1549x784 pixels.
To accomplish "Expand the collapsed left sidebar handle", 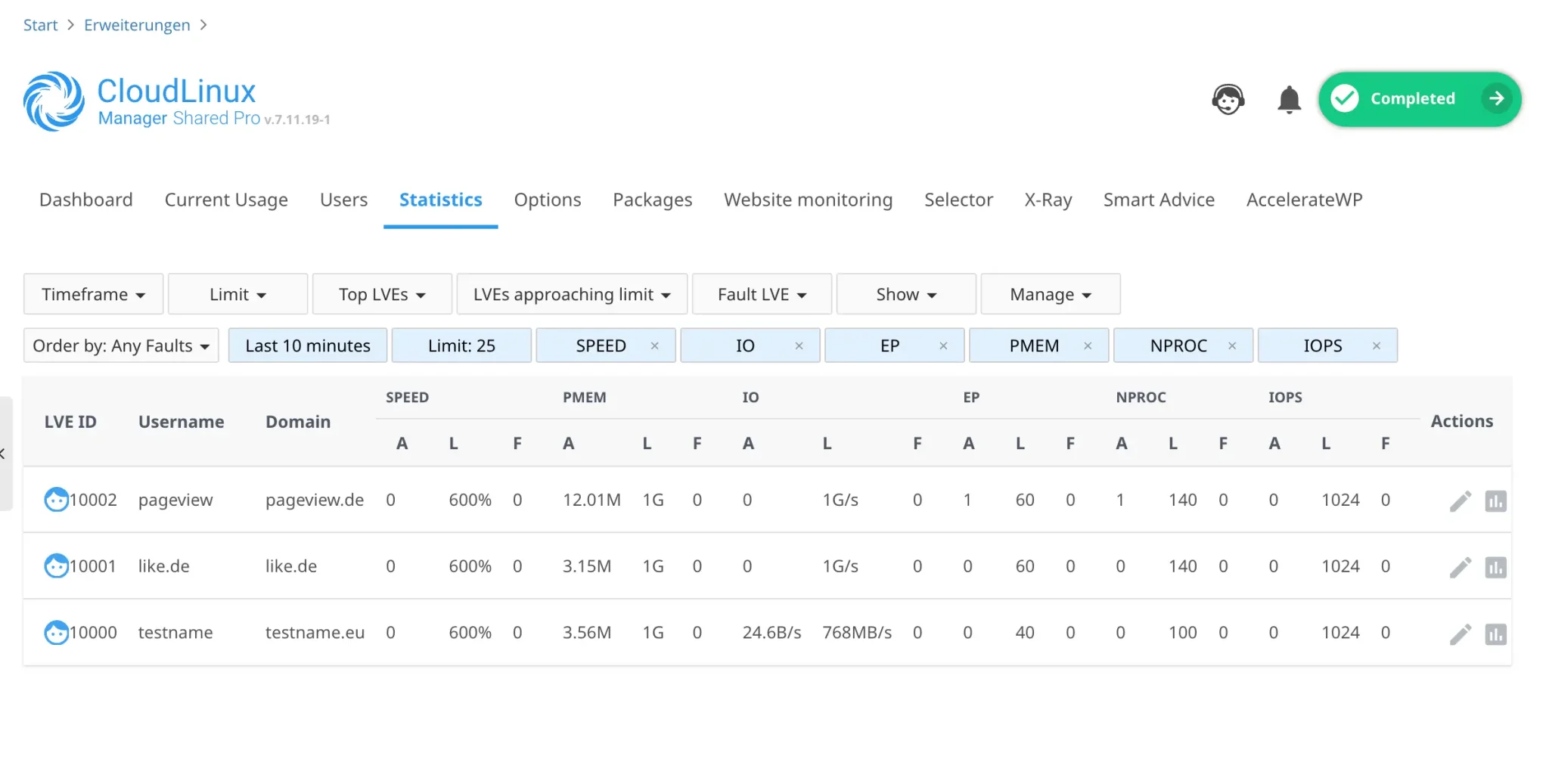I will pos(5,454).
